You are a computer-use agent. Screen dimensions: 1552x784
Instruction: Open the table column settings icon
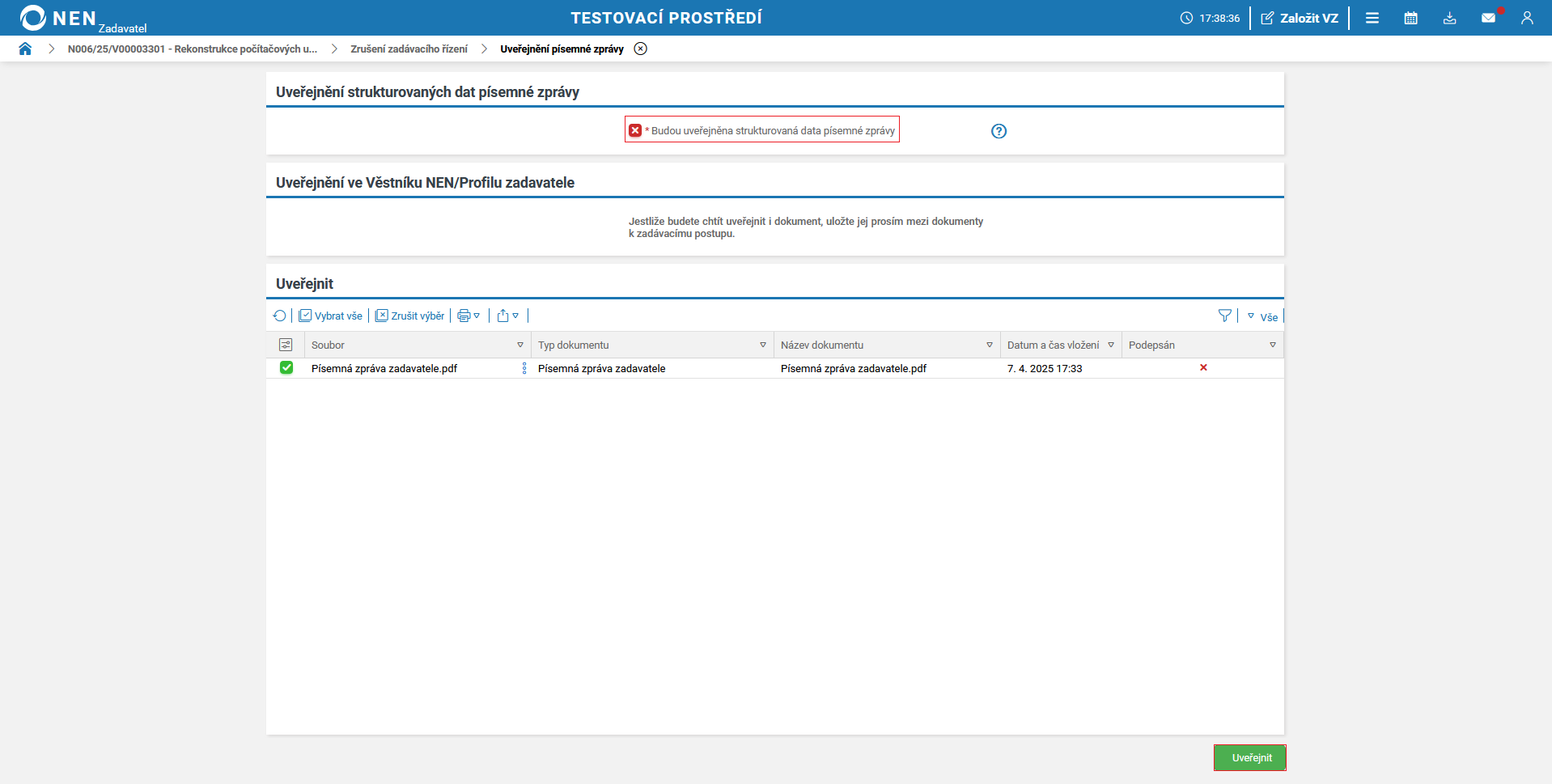click(286, 345)
